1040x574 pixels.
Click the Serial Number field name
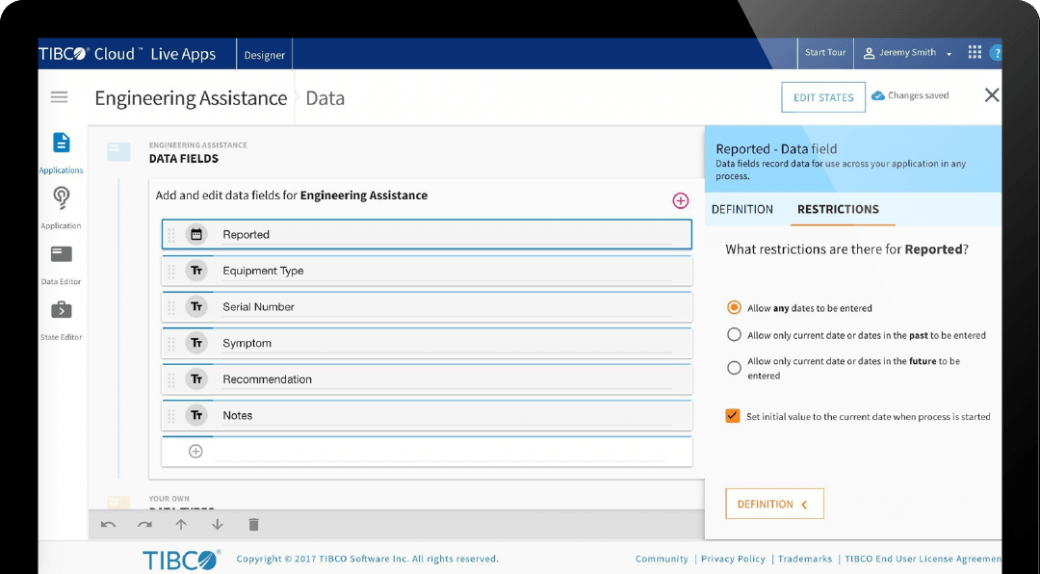point(446,307)
